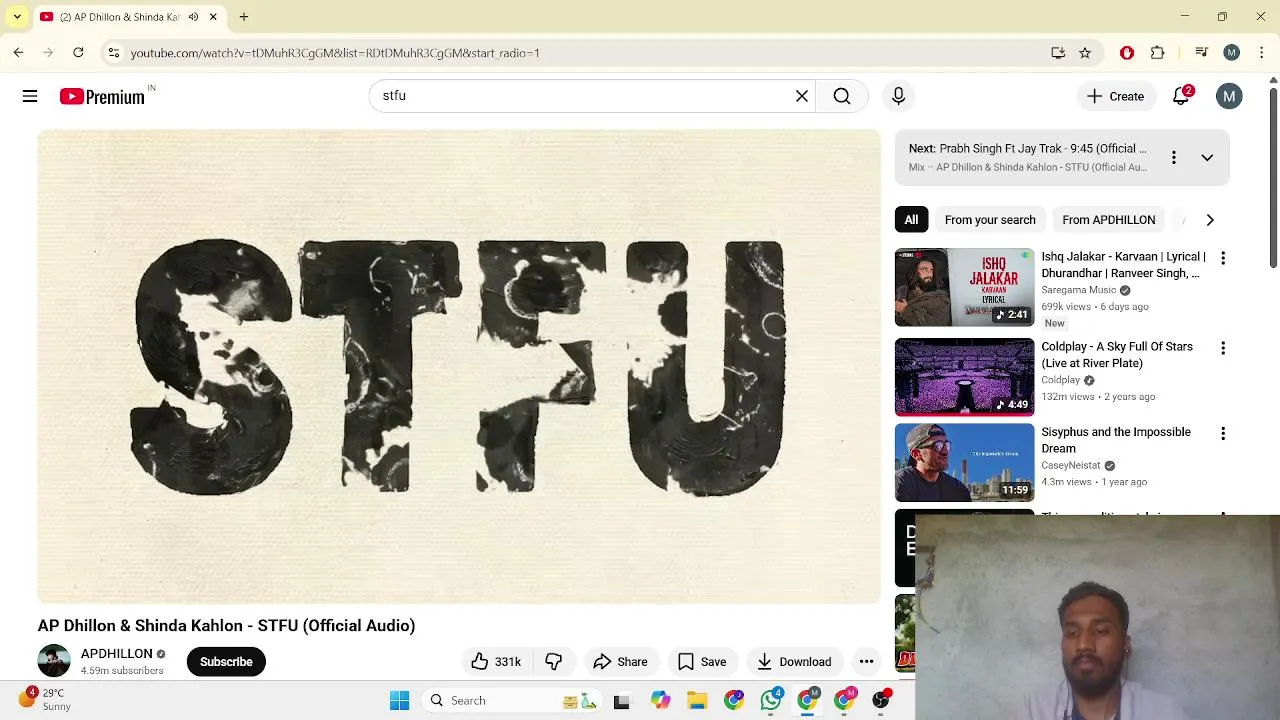This screenshot has width=1280, height=720.
Task: Open Copilot from the taskbar
Action: (x=660, y=700)
